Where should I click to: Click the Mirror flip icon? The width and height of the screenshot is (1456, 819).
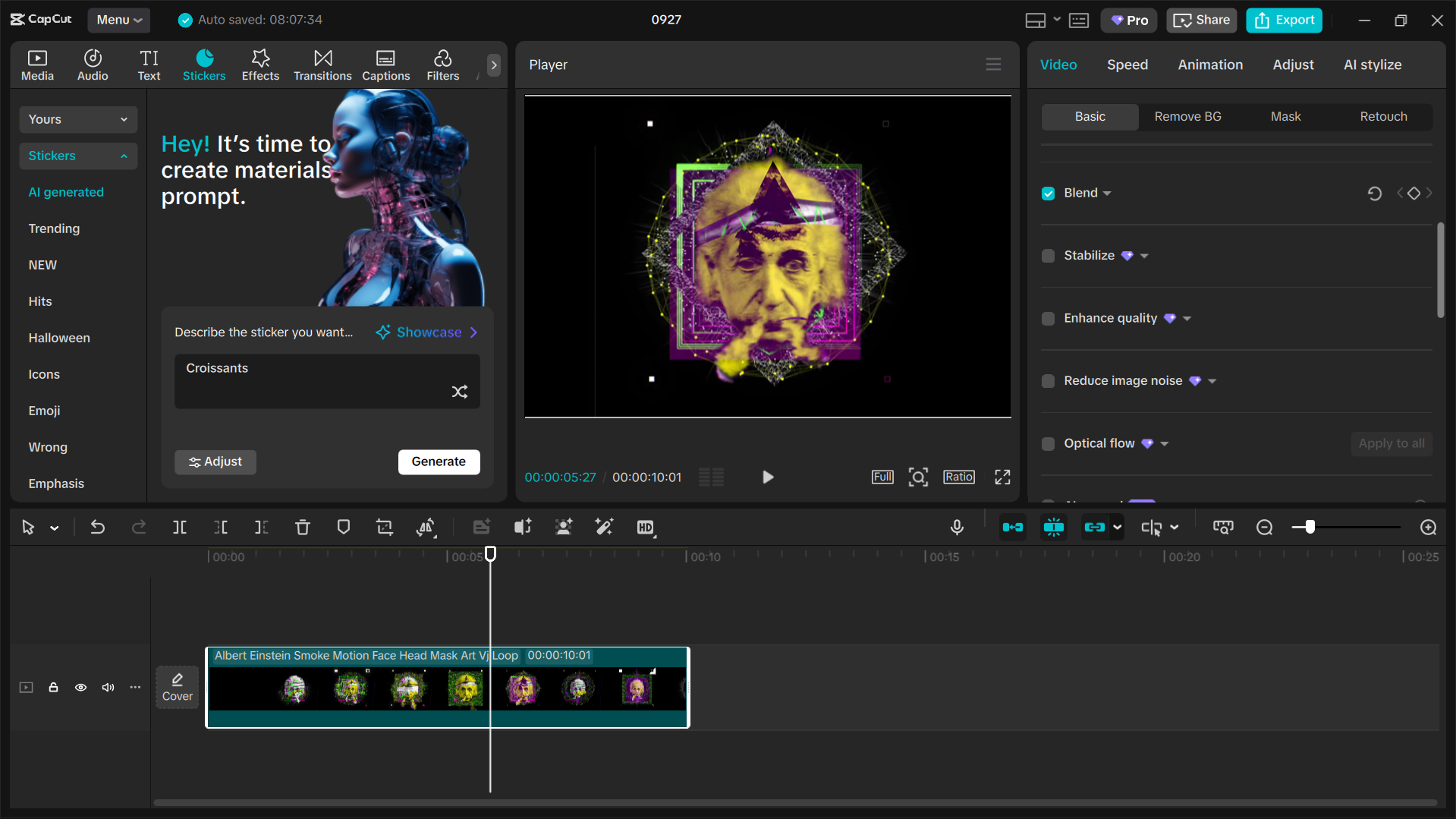point(427,527)
